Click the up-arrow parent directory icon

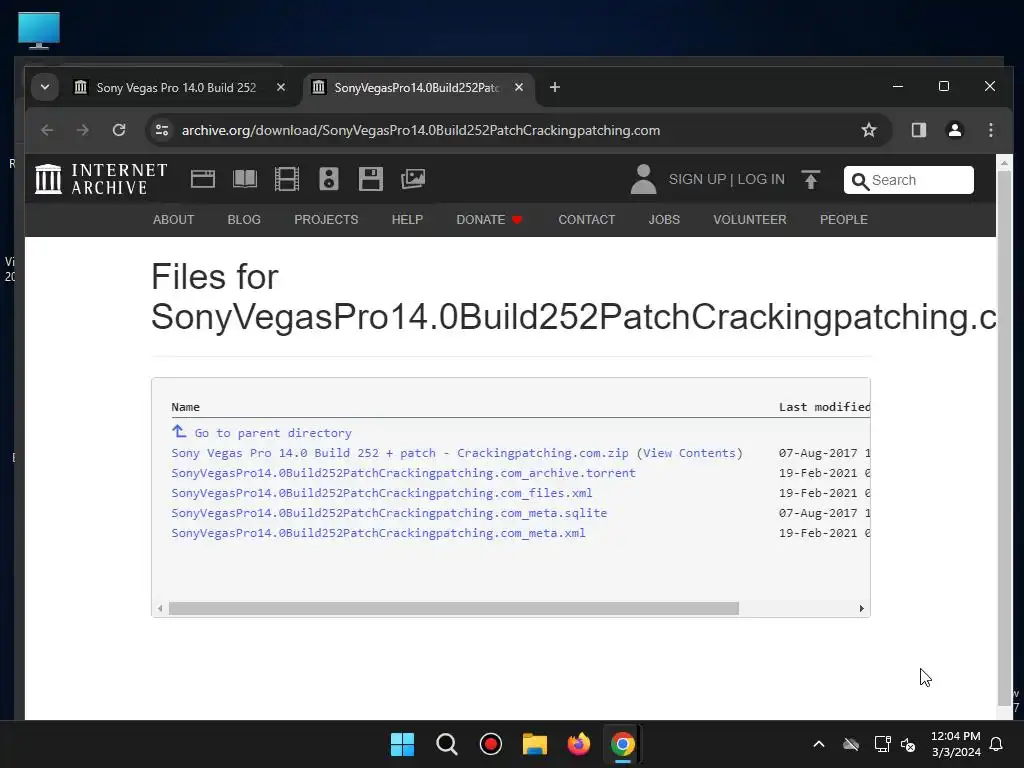pos(179,431)
